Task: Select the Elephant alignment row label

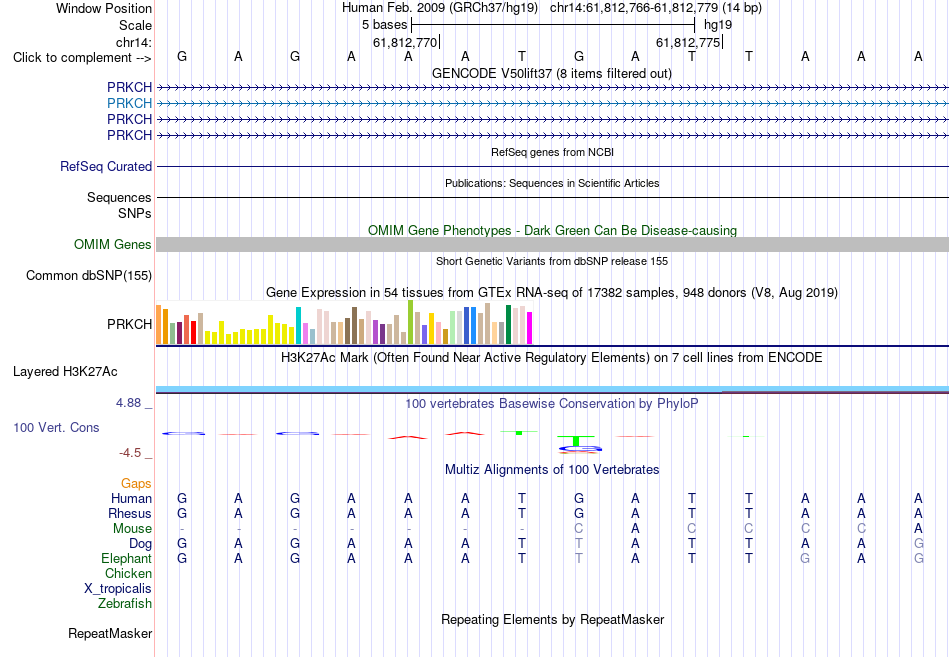Action: (x=126, y=558)
